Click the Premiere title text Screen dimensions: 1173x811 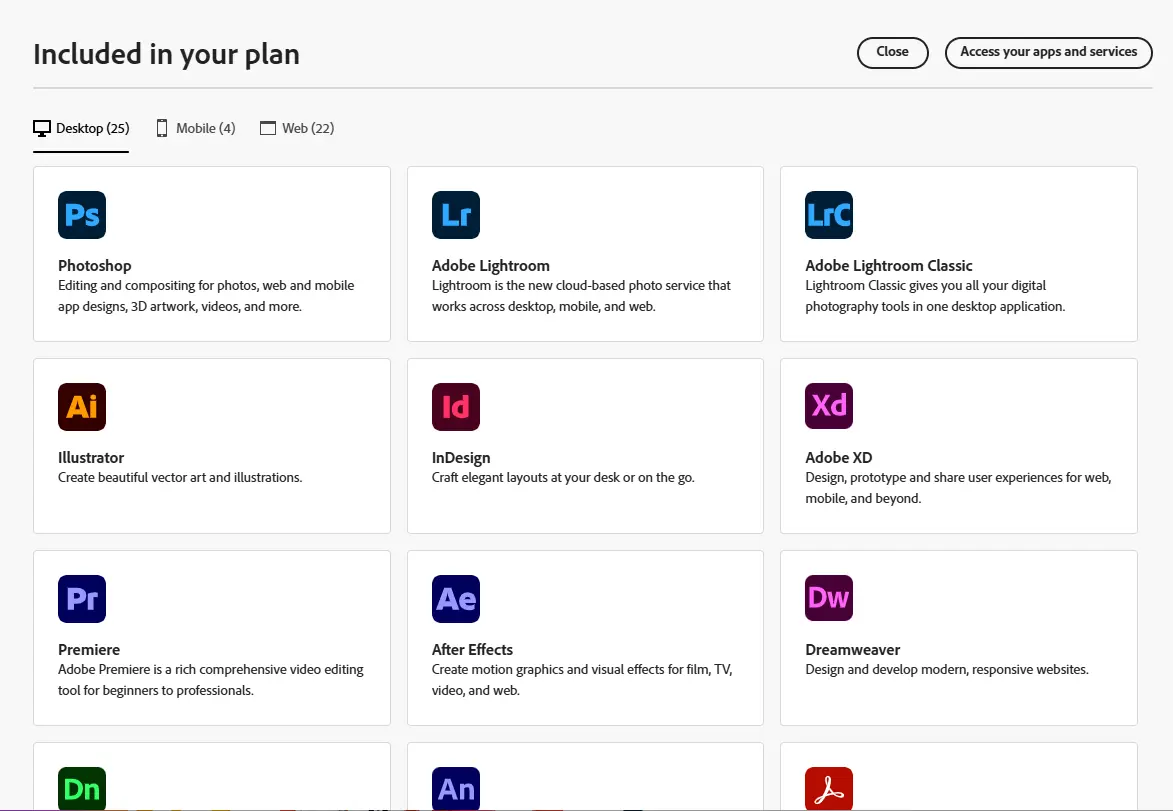[x=89, y=650]
